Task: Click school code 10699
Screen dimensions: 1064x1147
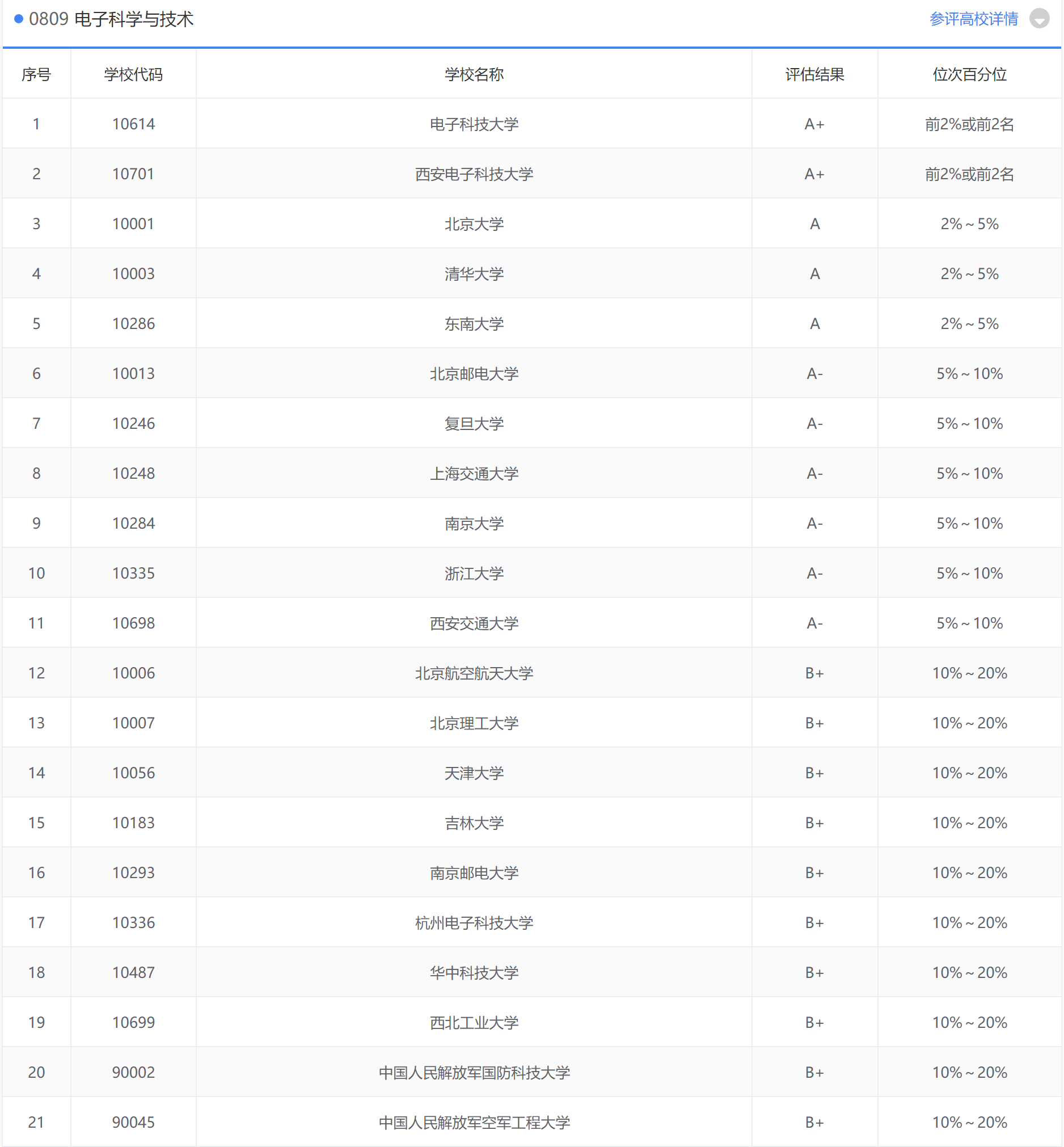Action: click(x=134, y=1023)
